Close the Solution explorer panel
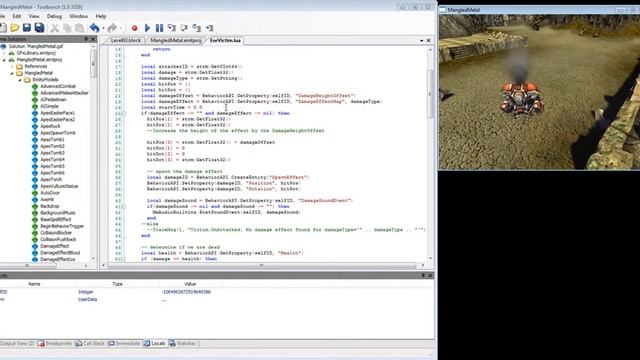The height and width of the screenshot is (360, 640). pyautogui.click(x=93, y=39)
